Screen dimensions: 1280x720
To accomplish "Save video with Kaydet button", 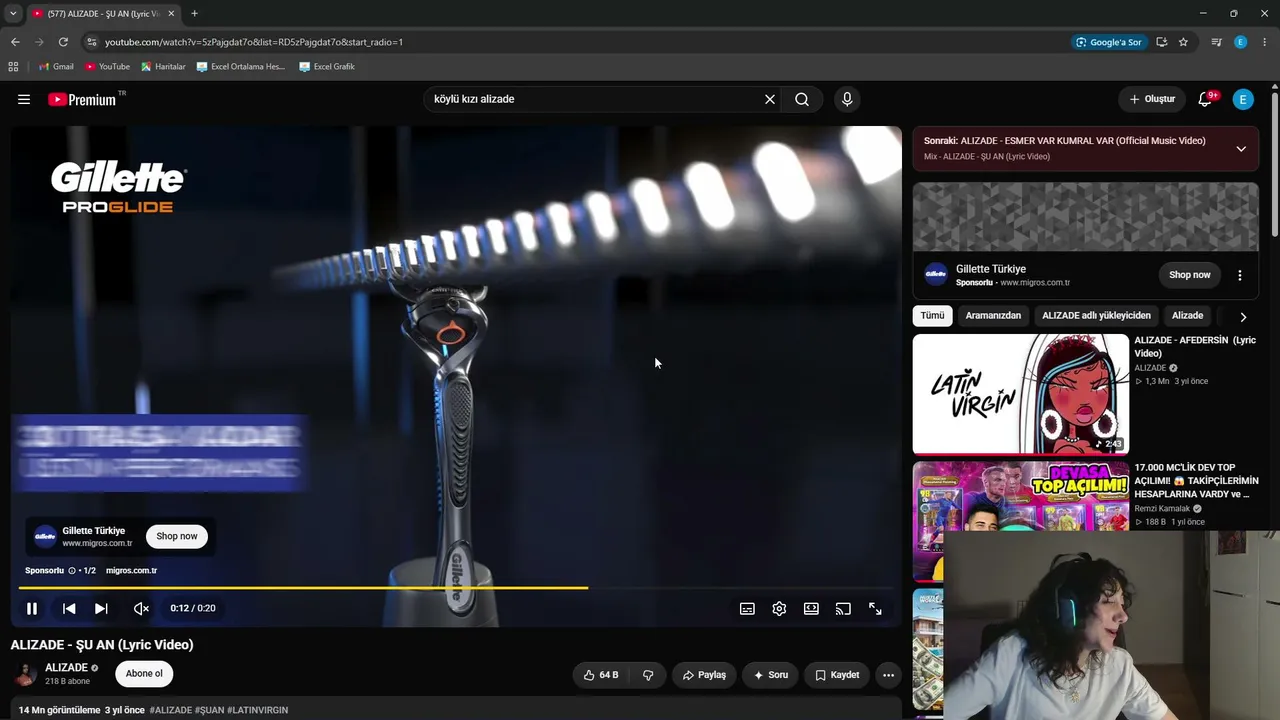I will tap(837, 675).
